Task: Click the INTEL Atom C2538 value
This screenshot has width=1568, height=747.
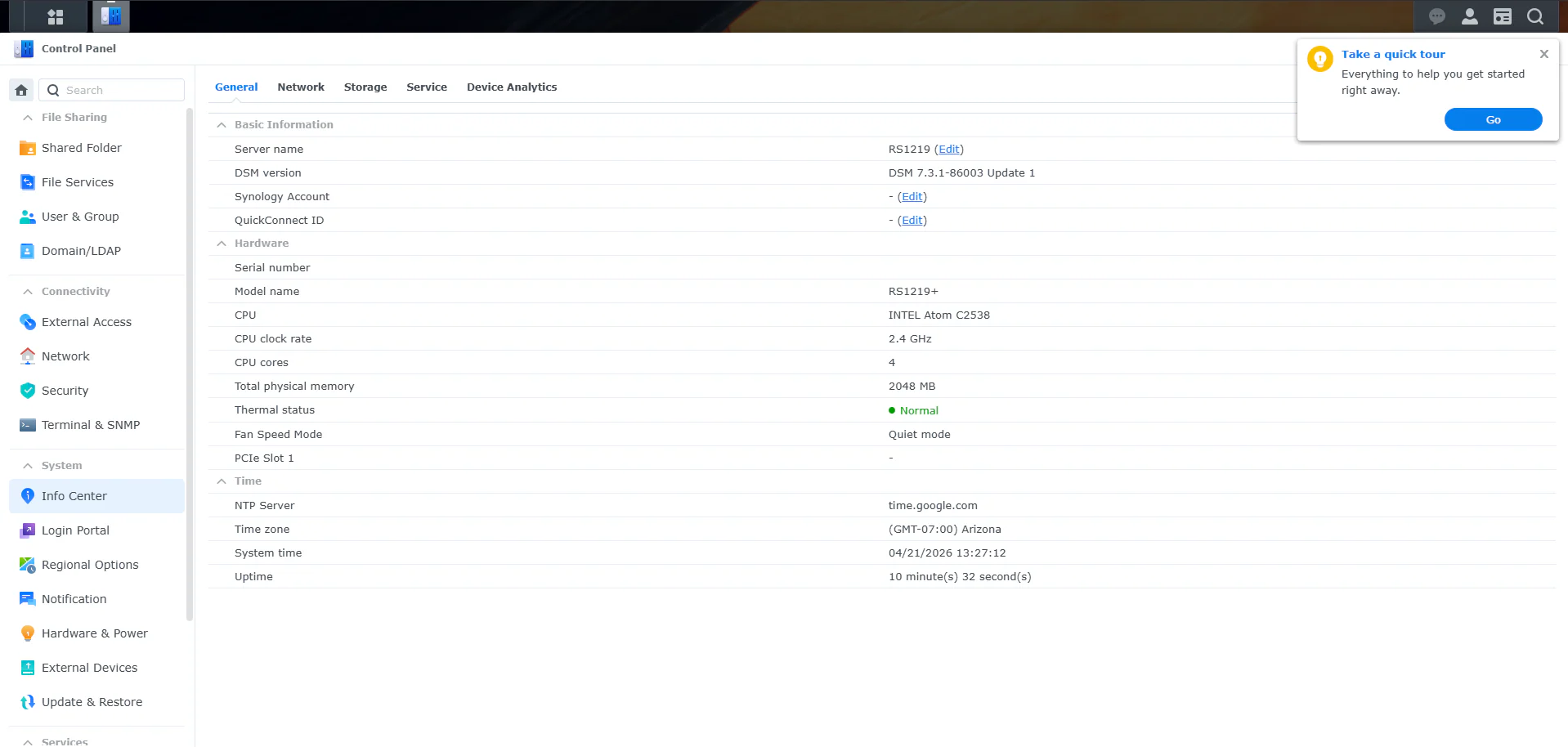Action: coord(939,315)
